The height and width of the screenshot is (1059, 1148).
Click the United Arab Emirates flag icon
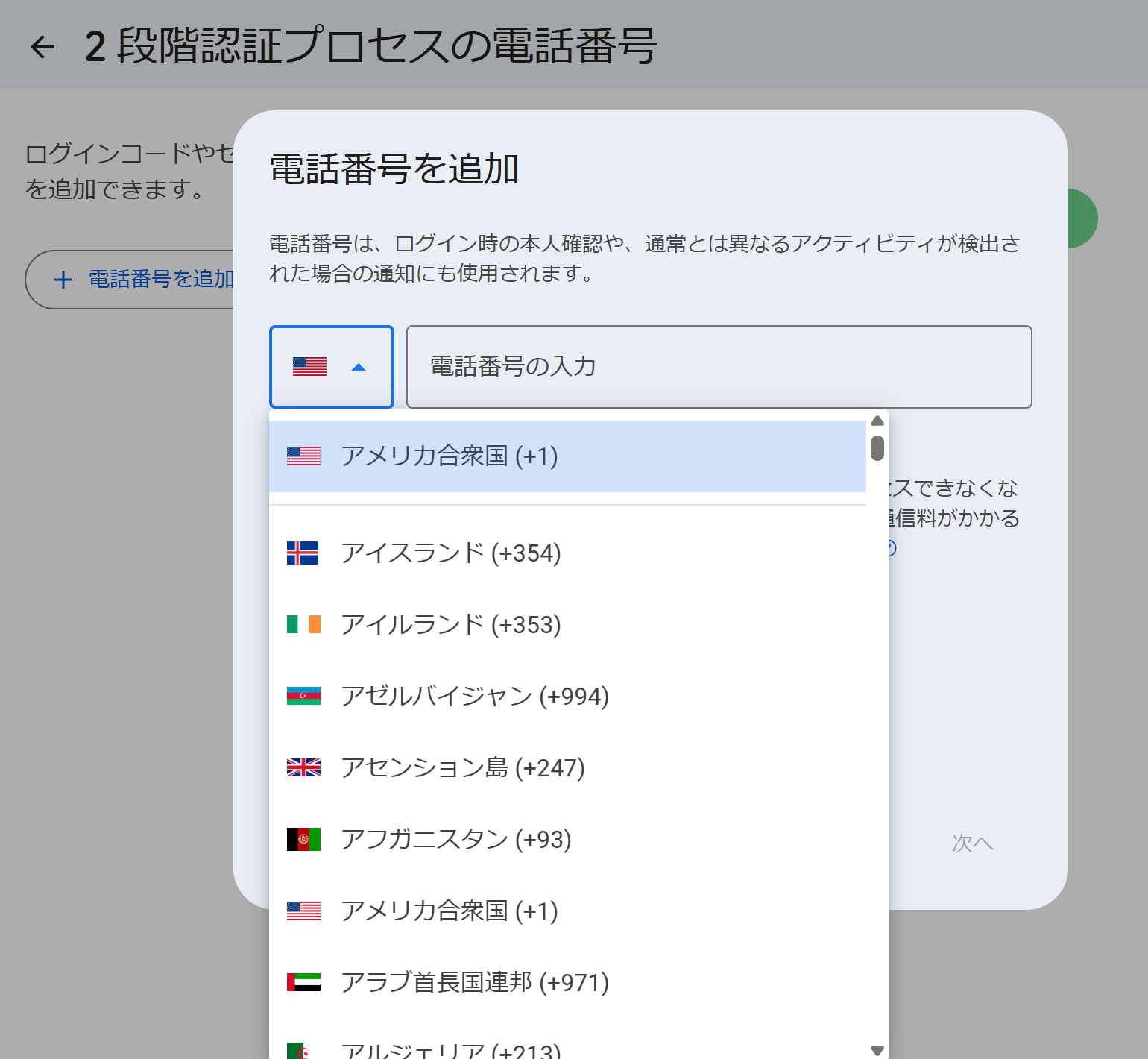click(303, 982)
